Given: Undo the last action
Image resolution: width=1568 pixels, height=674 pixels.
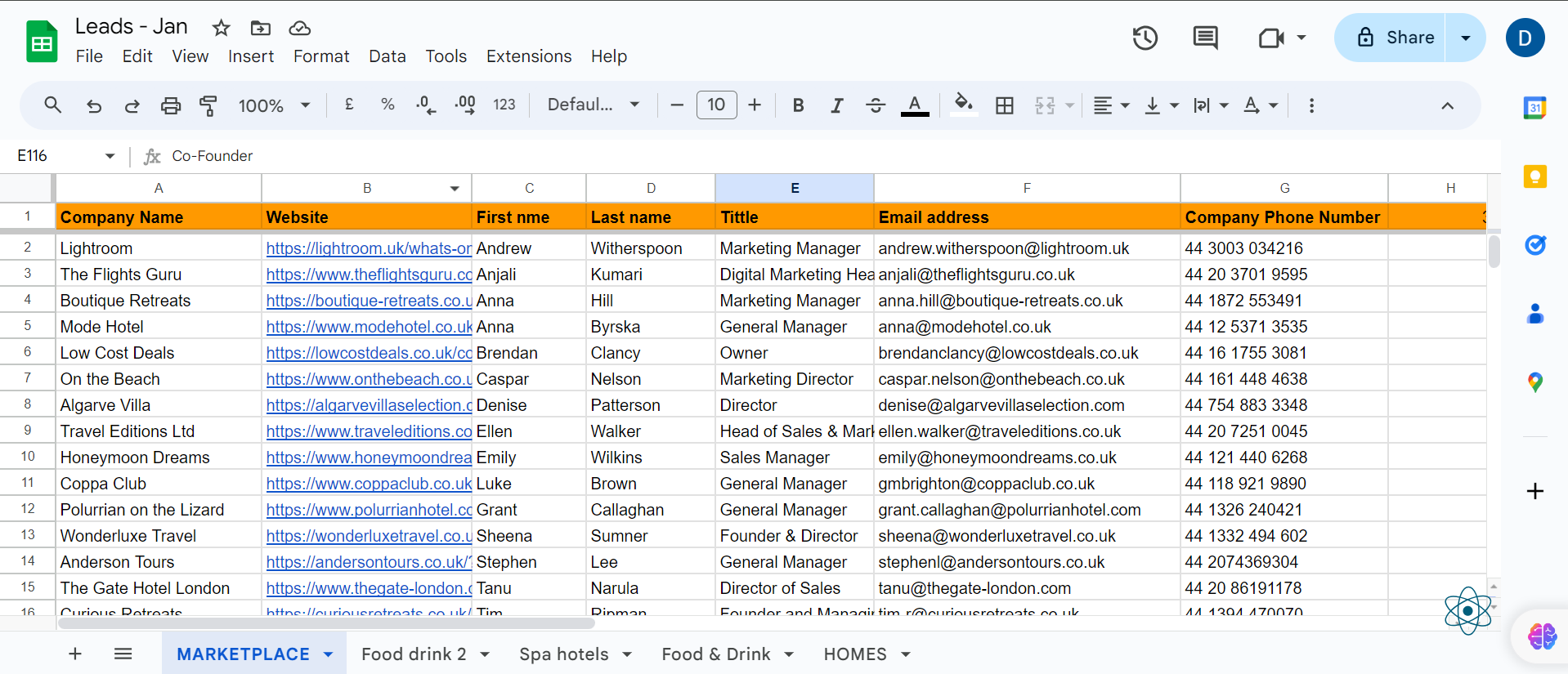Looking at the screenshot, I should click(x=94, y=105).
